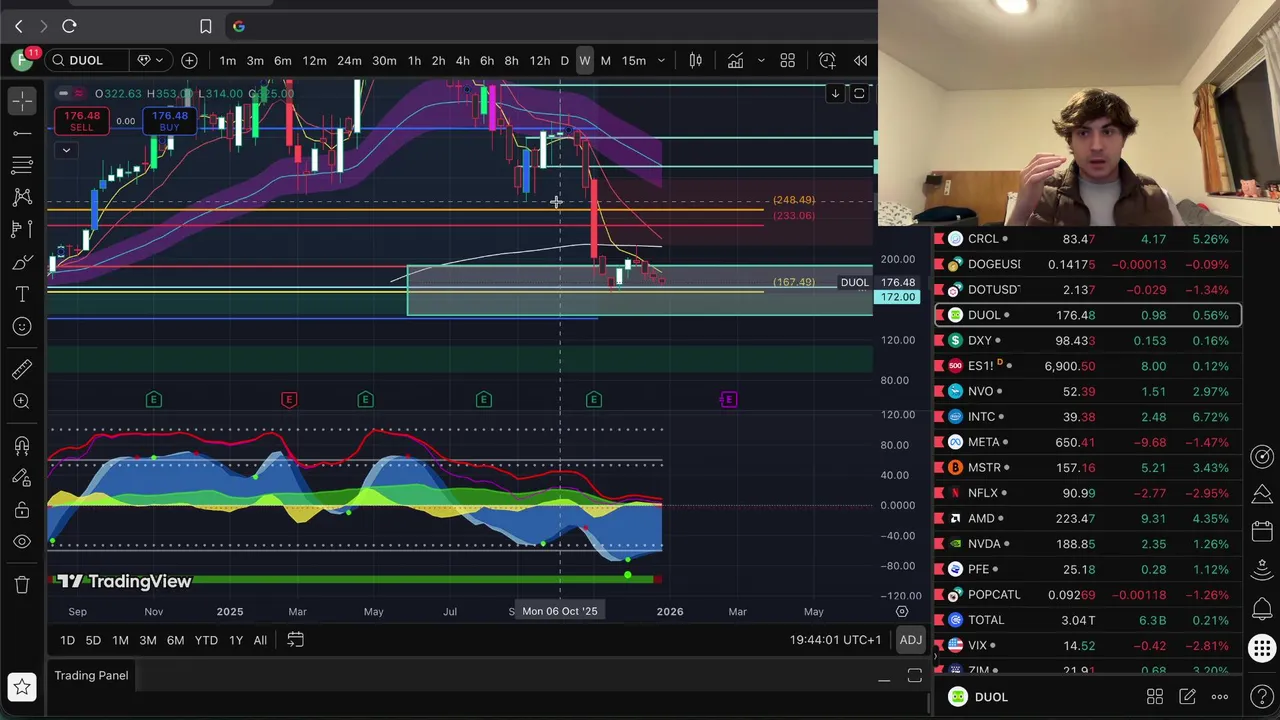Select the ruler measure tool

point(22,369)
